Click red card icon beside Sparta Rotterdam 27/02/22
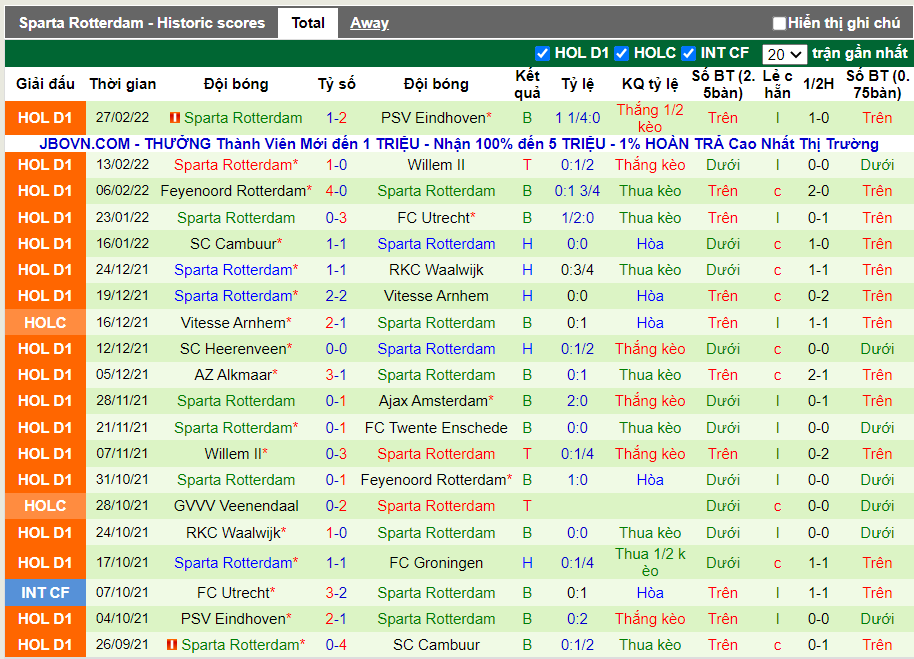Viewport: 914px width, 659px height. coord(174,118)
